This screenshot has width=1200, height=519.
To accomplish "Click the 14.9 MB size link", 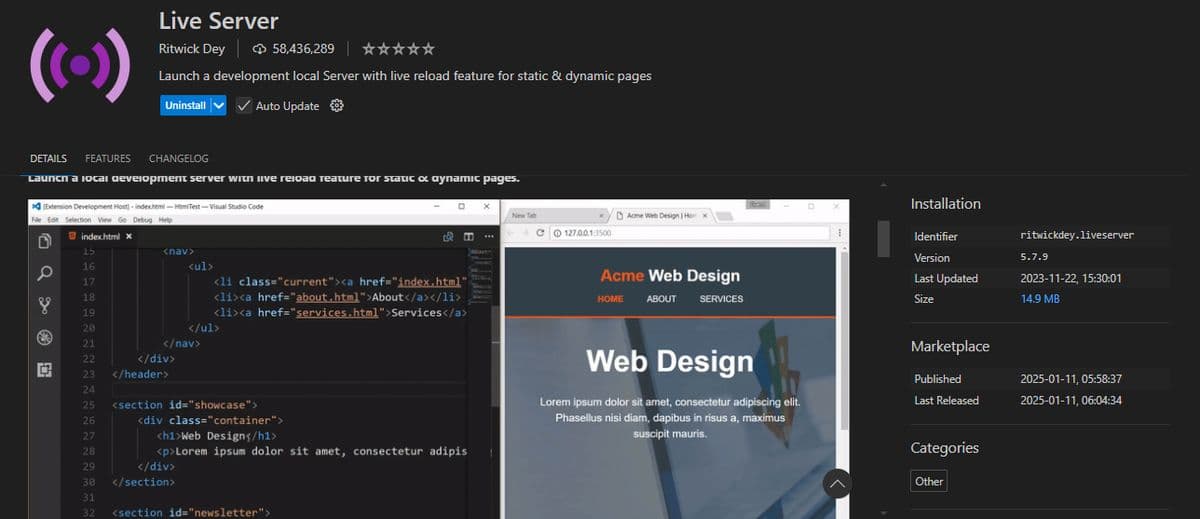I will coord(1040,300).
